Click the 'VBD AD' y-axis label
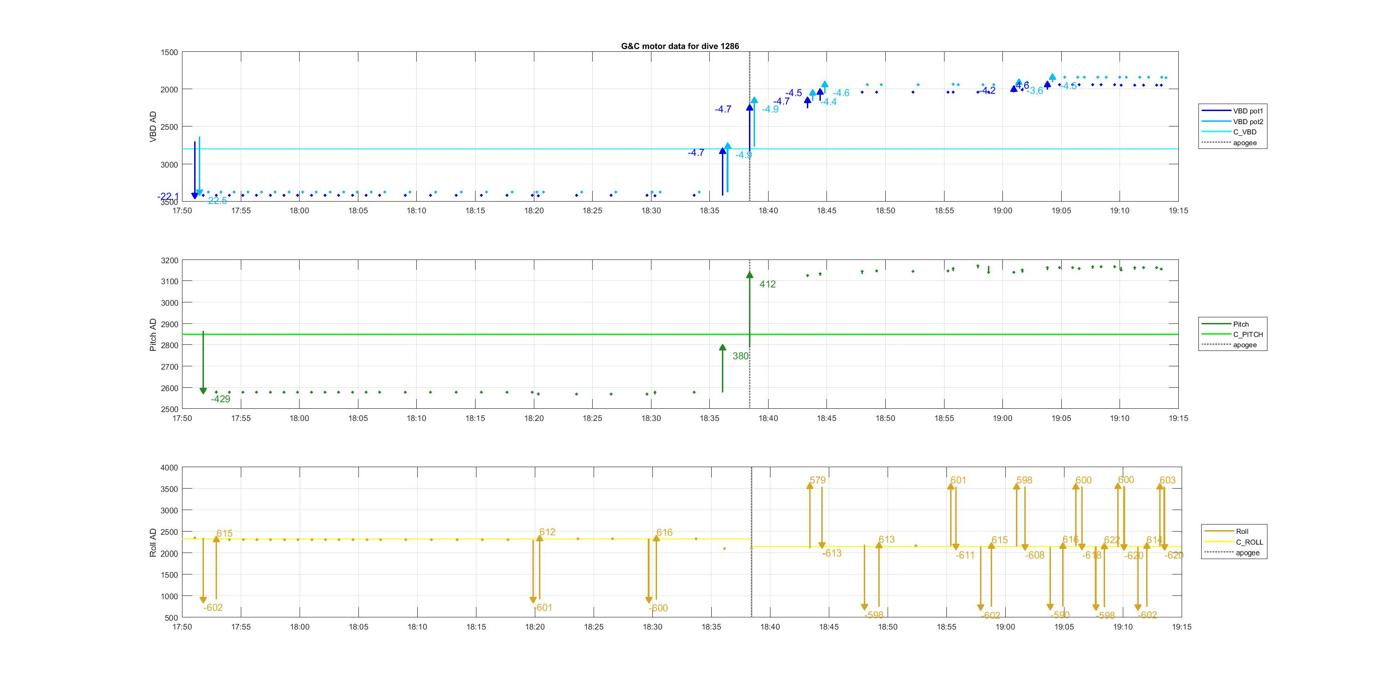 pos(154,125)
